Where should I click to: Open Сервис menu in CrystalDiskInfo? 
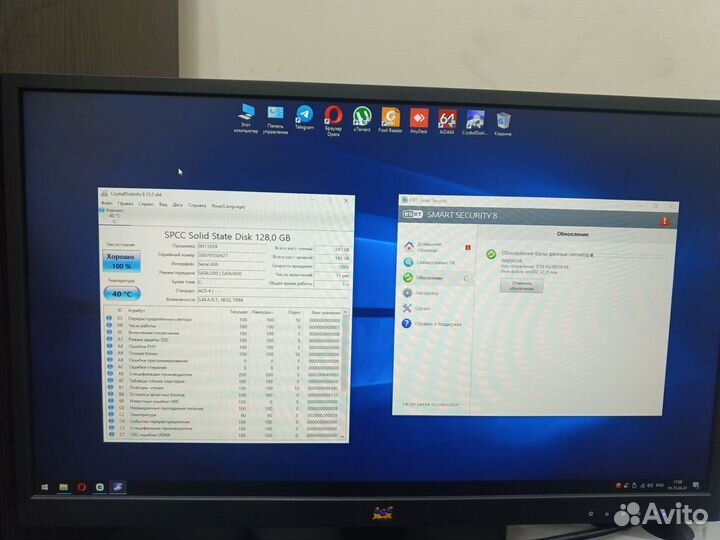tap(146, 204)
